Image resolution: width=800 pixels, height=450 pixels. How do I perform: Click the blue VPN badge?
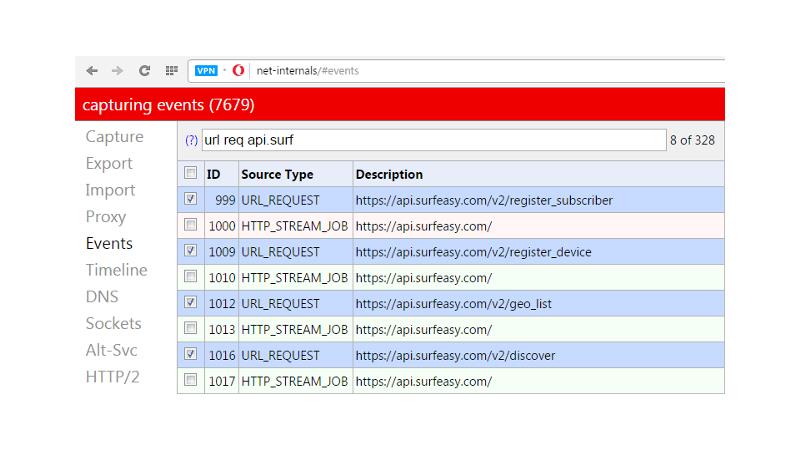(206, 70)
